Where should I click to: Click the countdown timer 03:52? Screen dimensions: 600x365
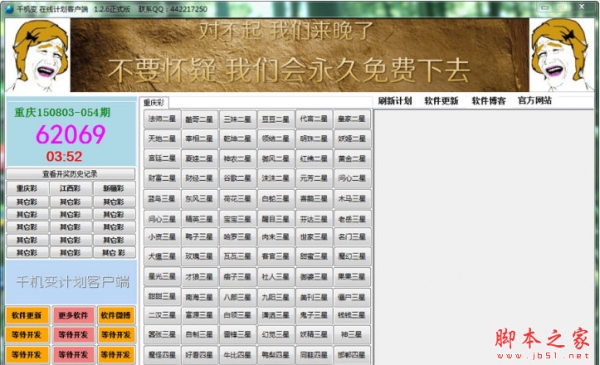point(64,156)
